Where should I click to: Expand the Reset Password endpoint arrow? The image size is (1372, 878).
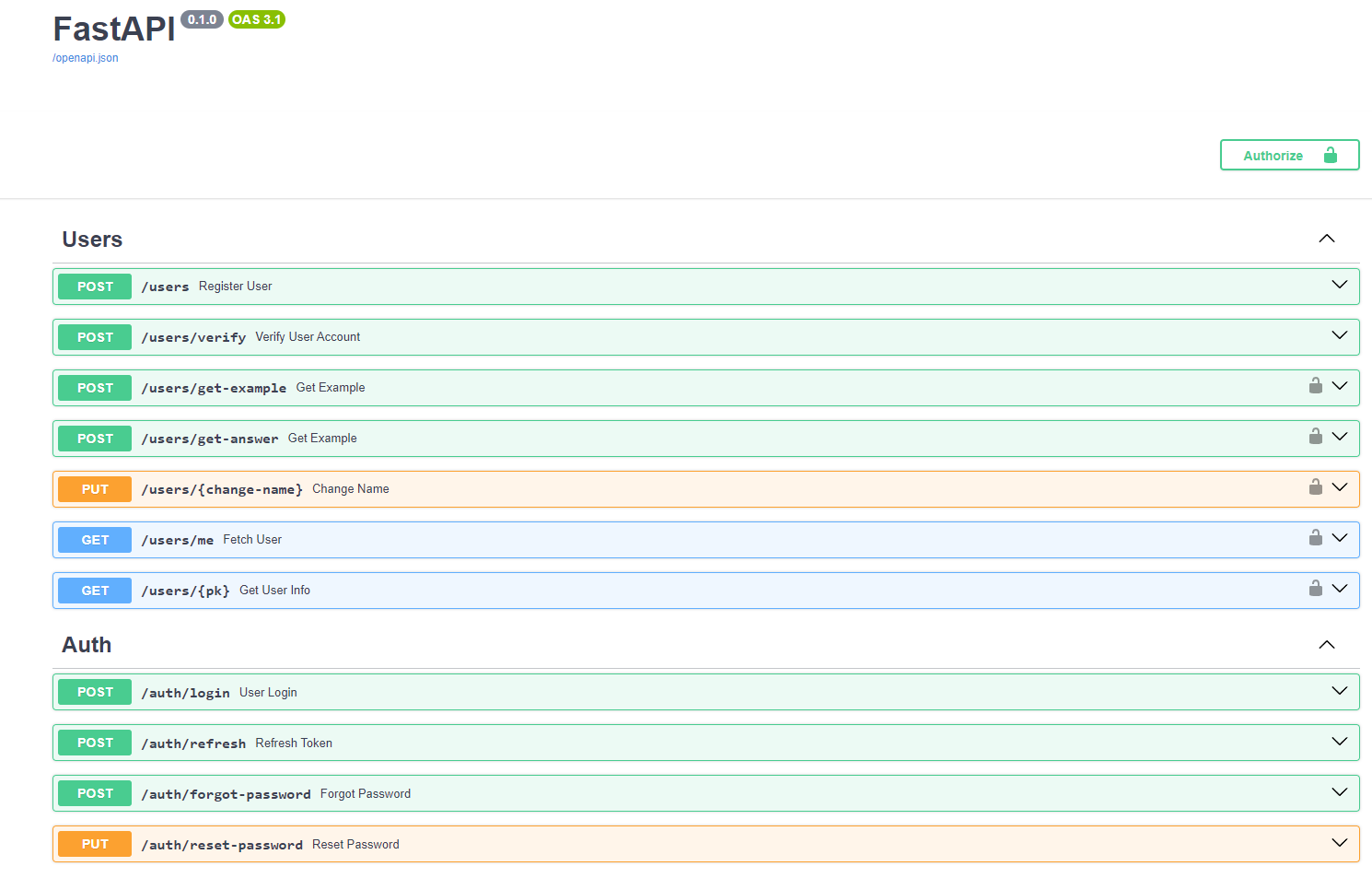point(1340,843)
